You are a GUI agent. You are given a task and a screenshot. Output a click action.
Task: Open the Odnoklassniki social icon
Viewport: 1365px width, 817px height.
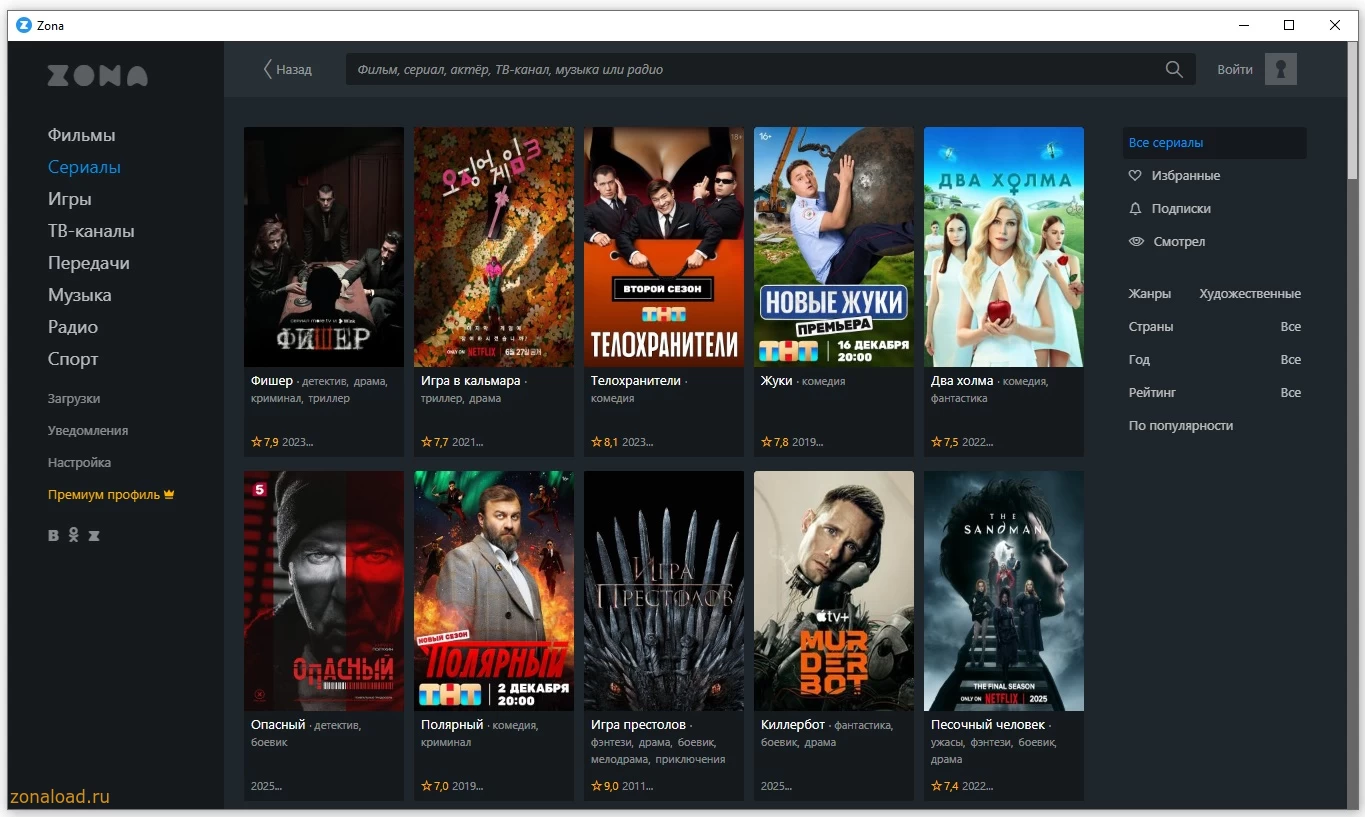click(x=73, y=536)
